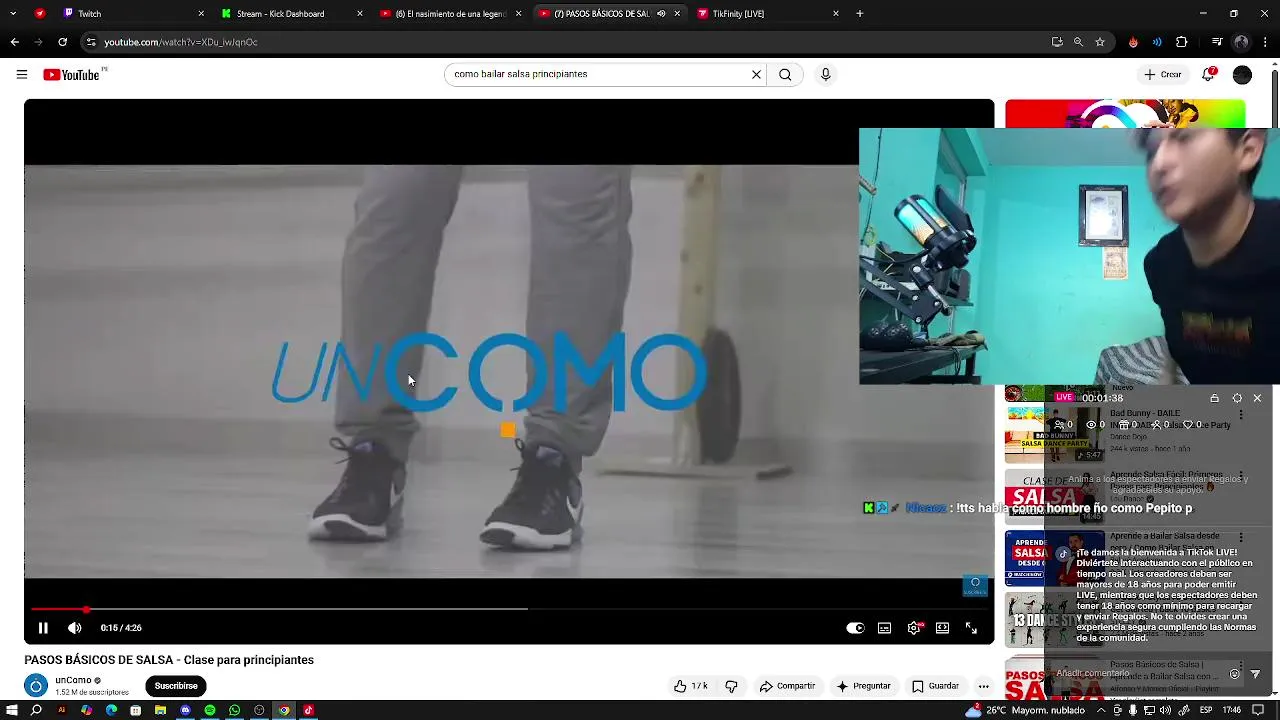Viewport: 1280px width, 720px height.
Task: Pause the video with the pause button
Action: 43,628
